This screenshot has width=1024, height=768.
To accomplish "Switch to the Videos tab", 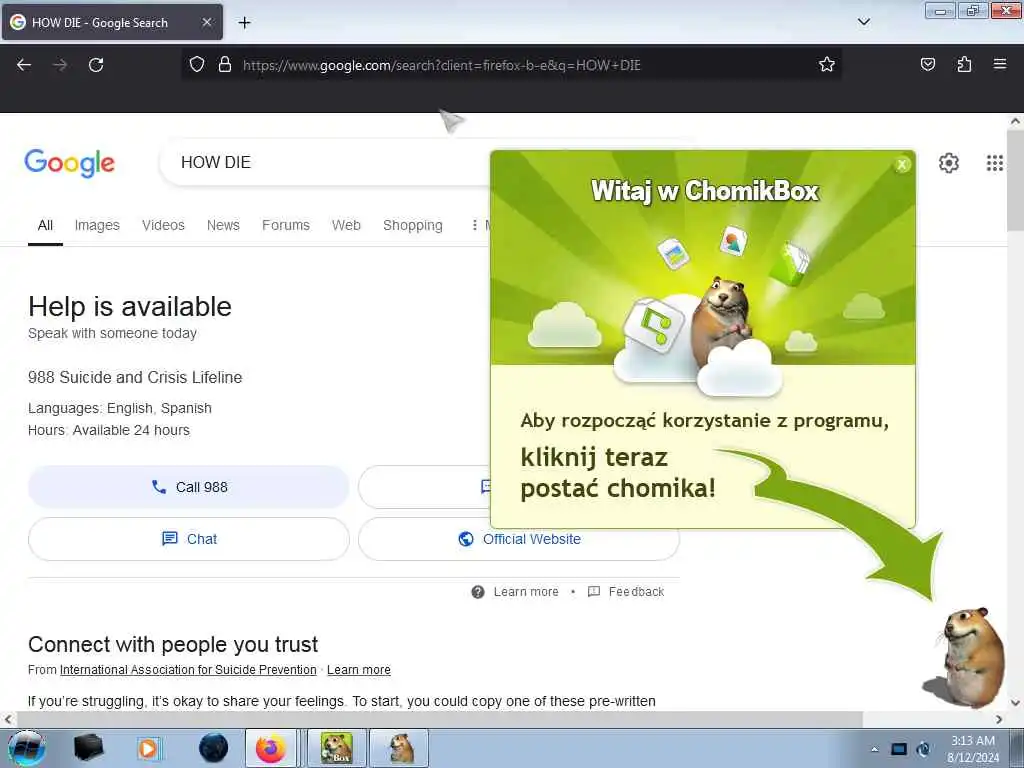I will point(163,225).
